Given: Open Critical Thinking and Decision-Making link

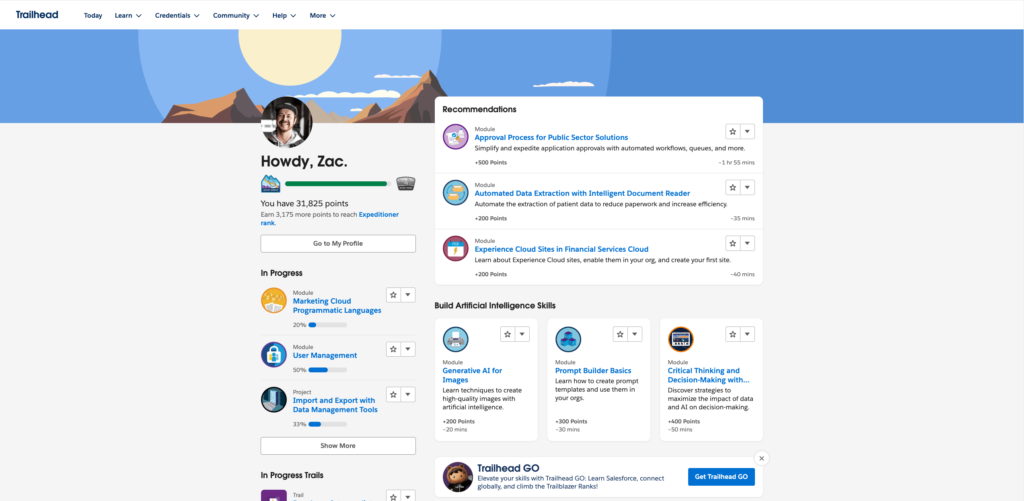Looking at the screenshot, I should (x=709, y=375).
